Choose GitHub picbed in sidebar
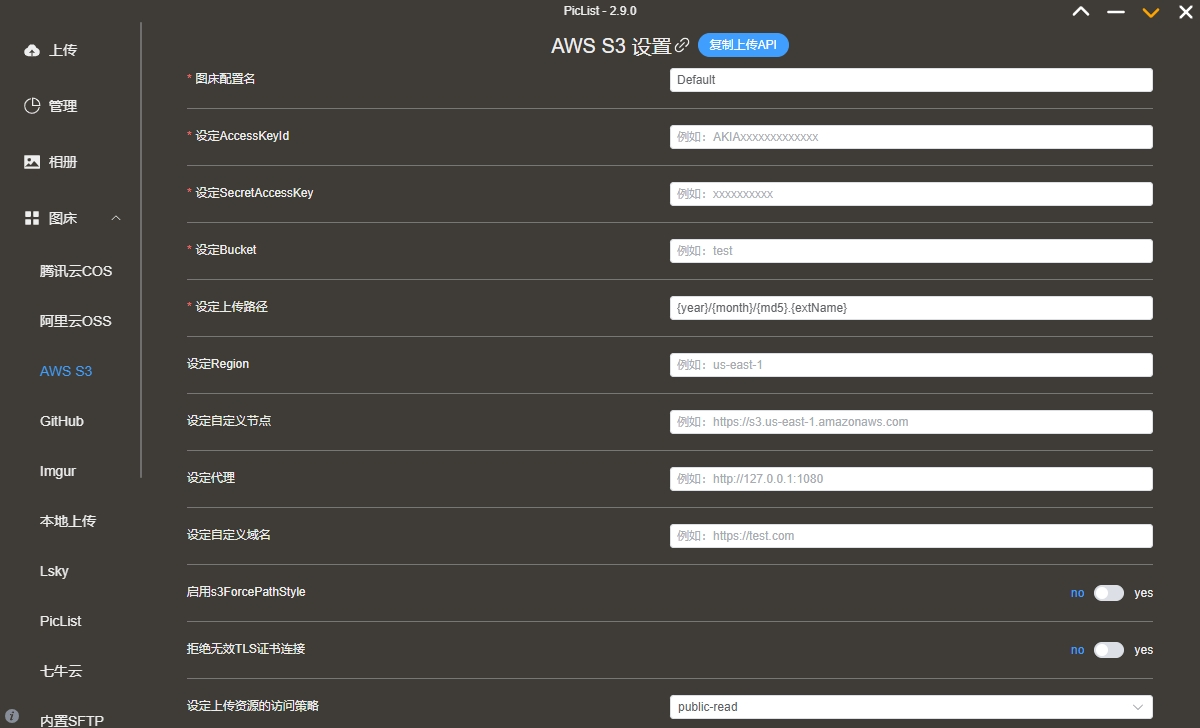 pos(62,421)
